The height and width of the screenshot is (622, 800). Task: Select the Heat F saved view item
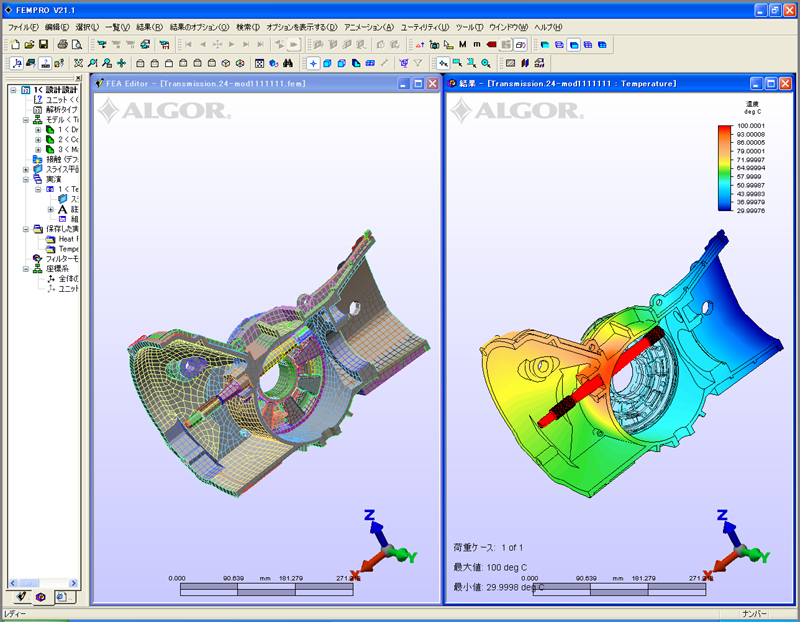click(68, 239)
